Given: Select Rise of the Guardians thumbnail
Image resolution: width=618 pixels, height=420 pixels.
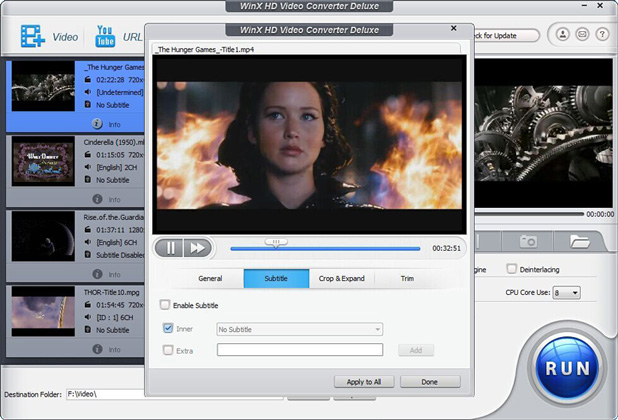Looking at the screenshot, I should (x=43, y=236).
